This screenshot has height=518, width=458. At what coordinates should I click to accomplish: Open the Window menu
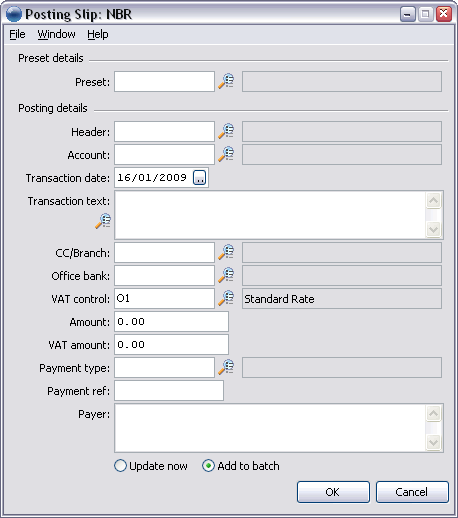pos(56,34)
